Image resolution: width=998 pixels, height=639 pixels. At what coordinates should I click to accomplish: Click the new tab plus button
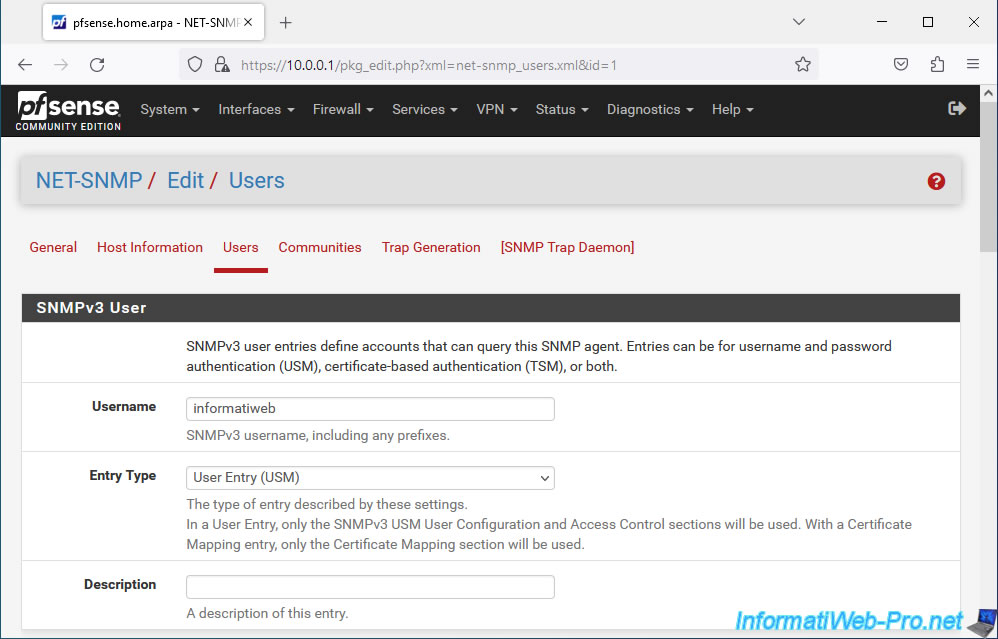[286, 22]
